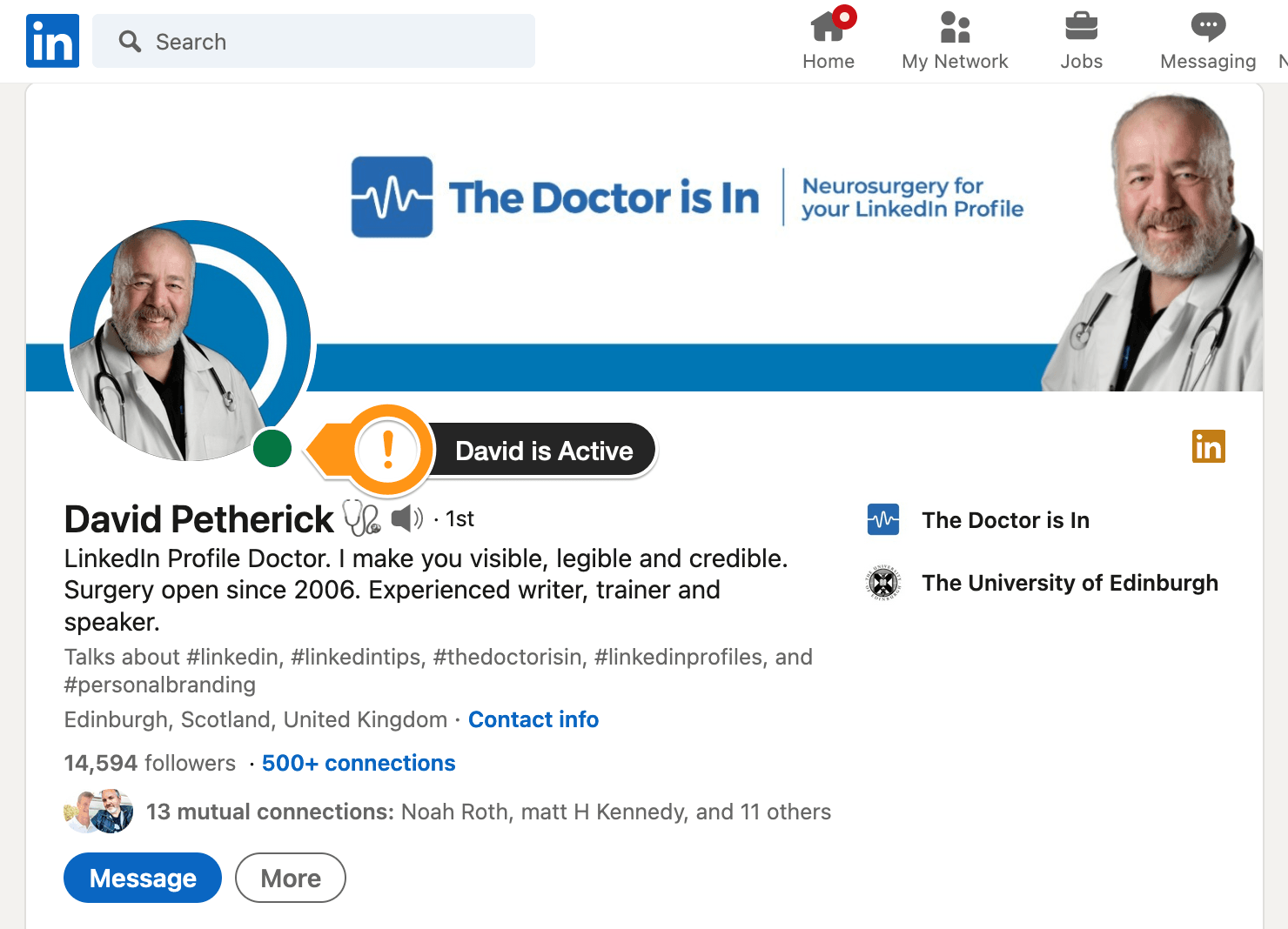Click the banner doctor portrait image

(1153, 243)
